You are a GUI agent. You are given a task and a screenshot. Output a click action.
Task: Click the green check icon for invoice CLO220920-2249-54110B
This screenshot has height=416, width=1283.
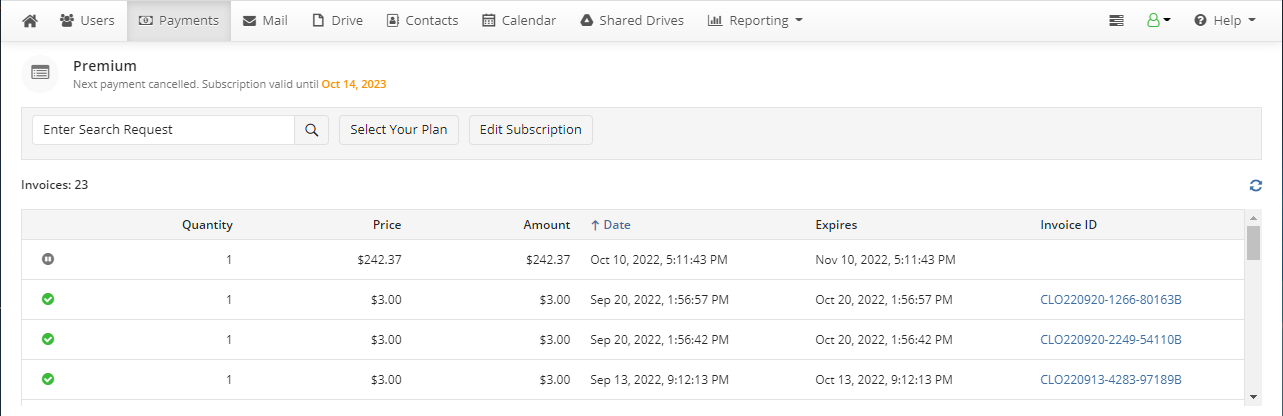[48, 339]
